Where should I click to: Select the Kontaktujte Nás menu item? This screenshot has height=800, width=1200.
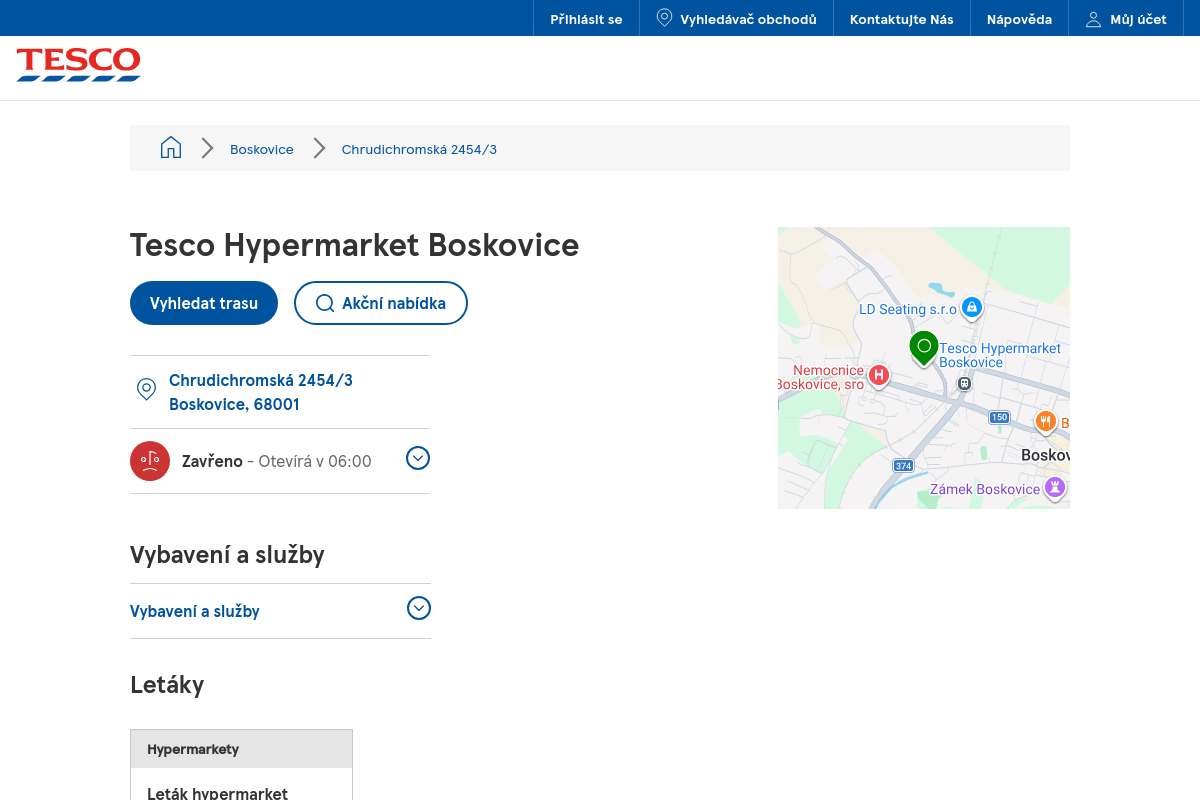(x=902, y=19)
